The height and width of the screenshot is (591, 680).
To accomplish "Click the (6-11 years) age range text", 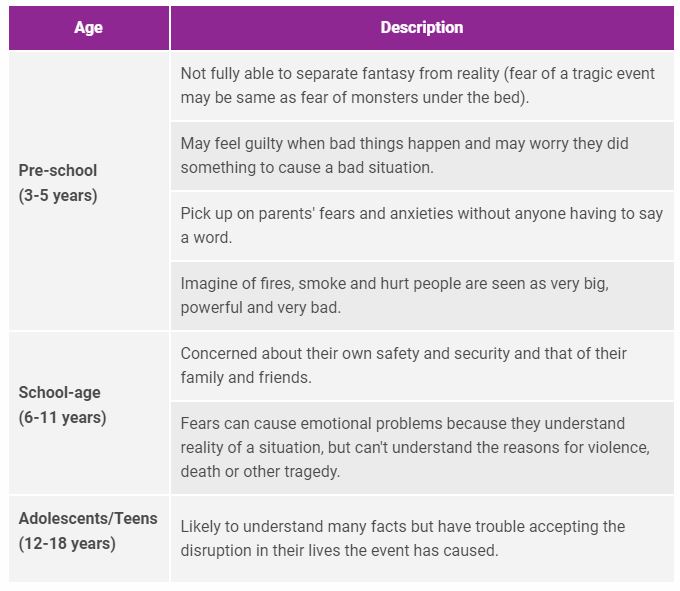I will pyautogui.click(x=62, y=417).
